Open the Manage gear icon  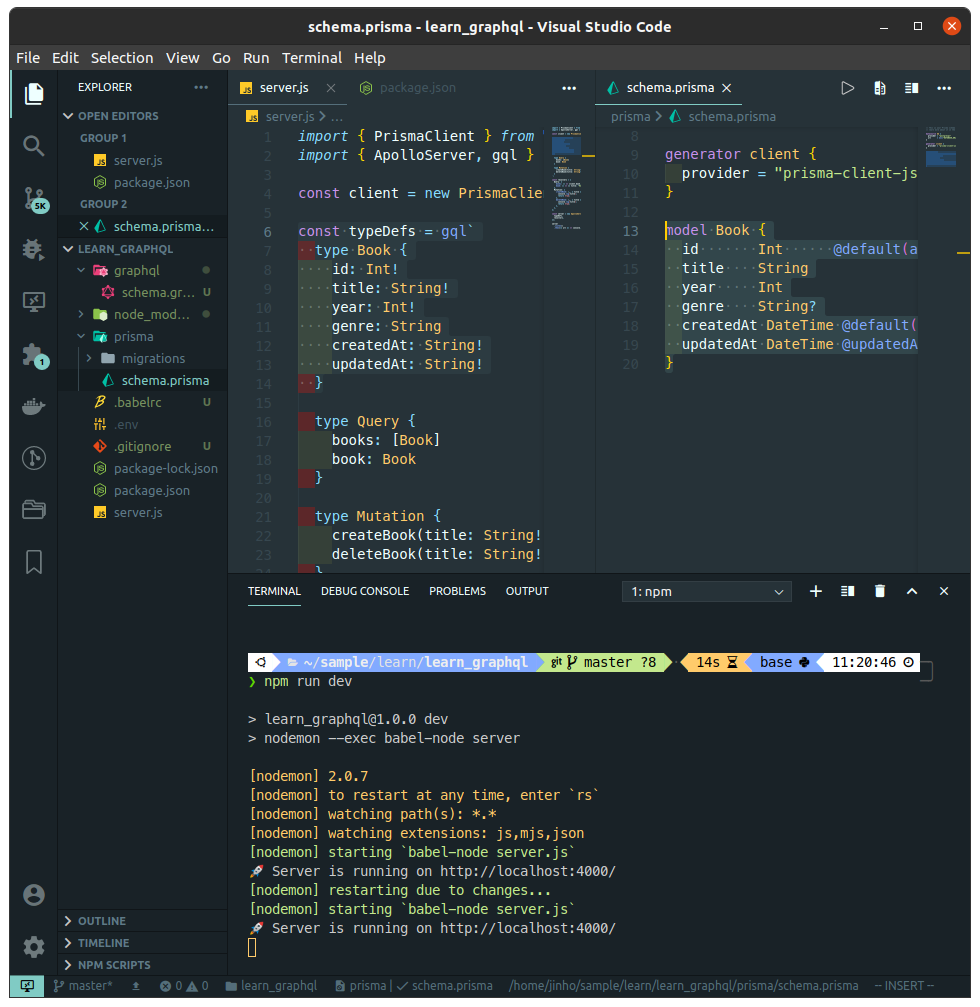[x=33, y=947]
